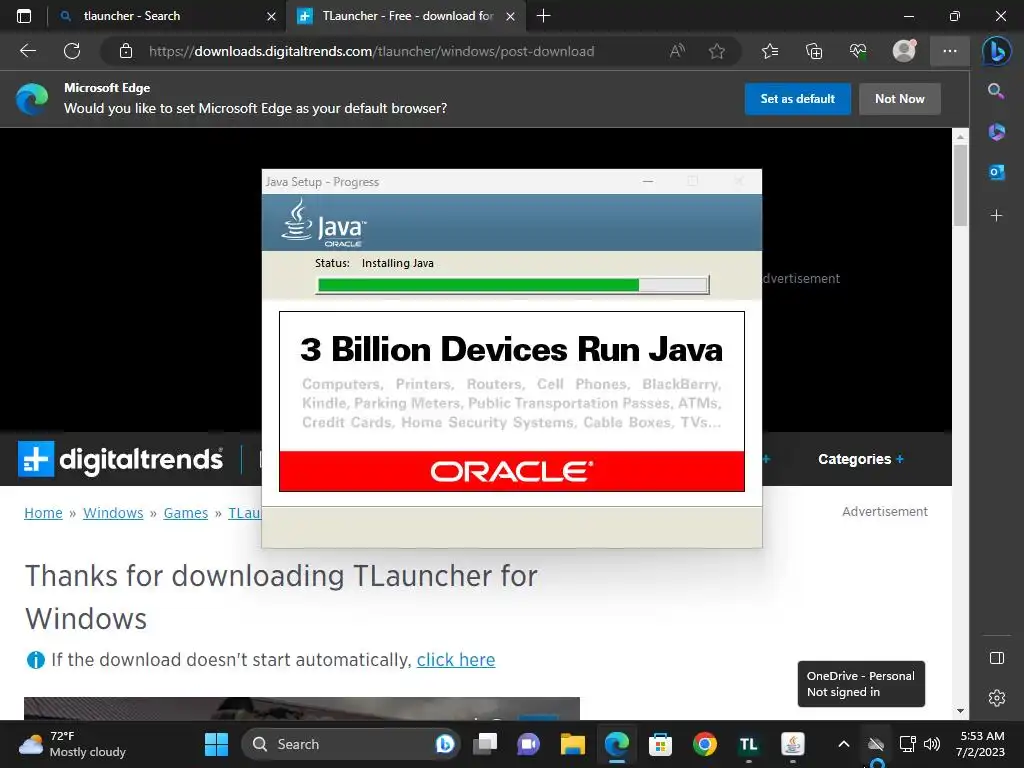Image resolution: width=1024 pixels, height=768 pixels.
Task: Click the Oracle banner in Java Setup
Action: coord(511,471)
